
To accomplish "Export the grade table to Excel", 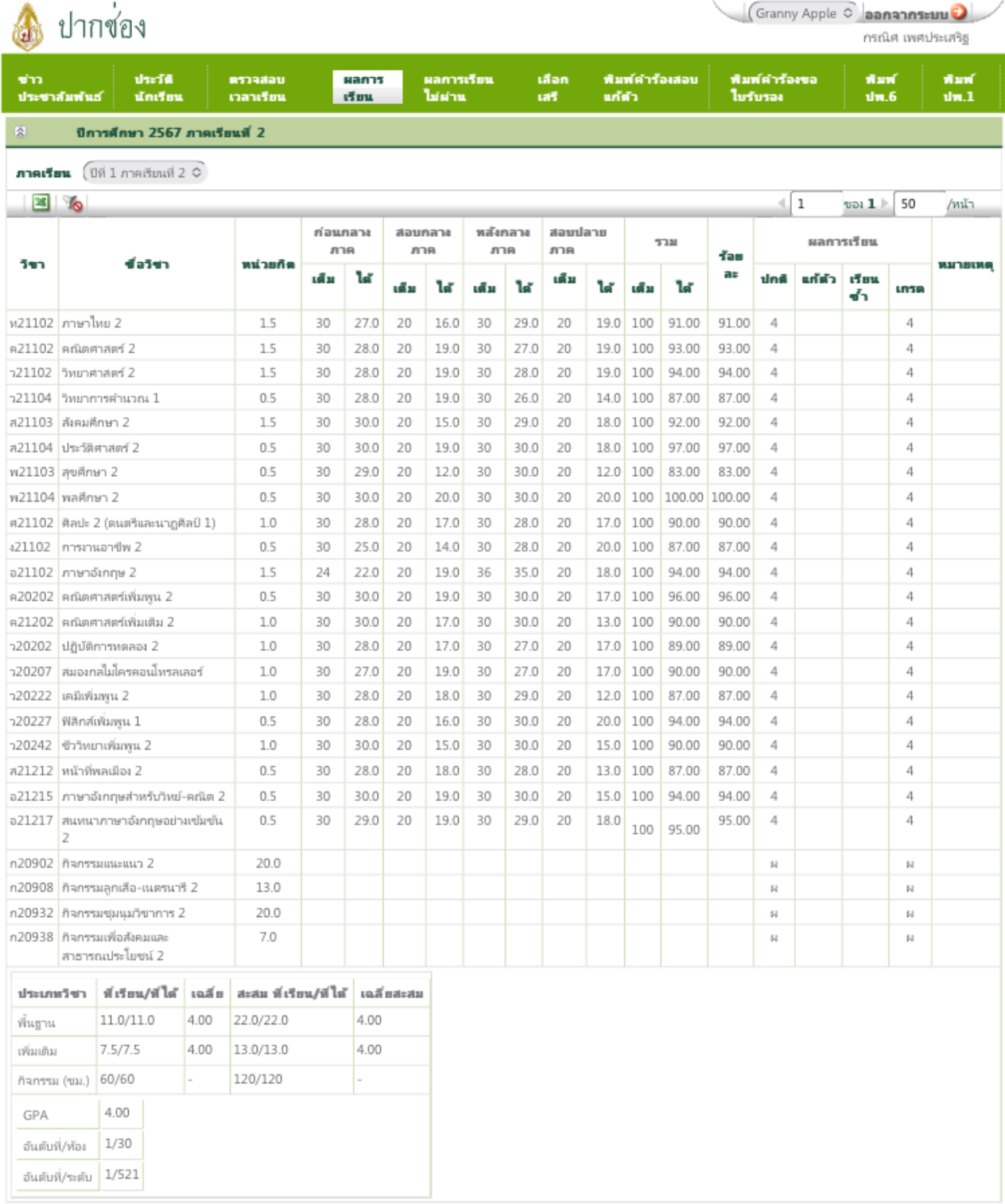I will tap(41, 203).
